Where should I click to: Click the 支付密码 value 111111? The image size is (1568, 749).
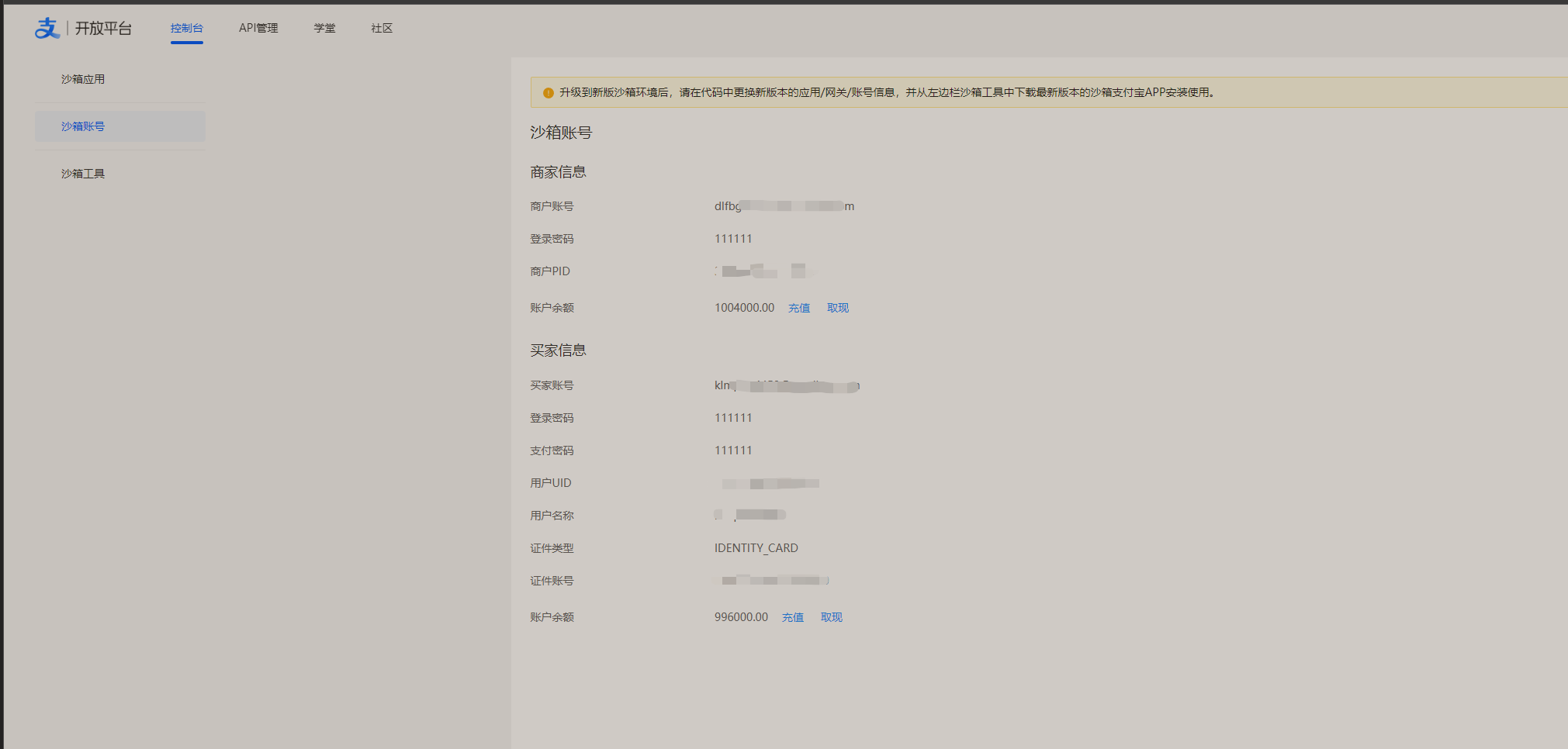[733, 450]
